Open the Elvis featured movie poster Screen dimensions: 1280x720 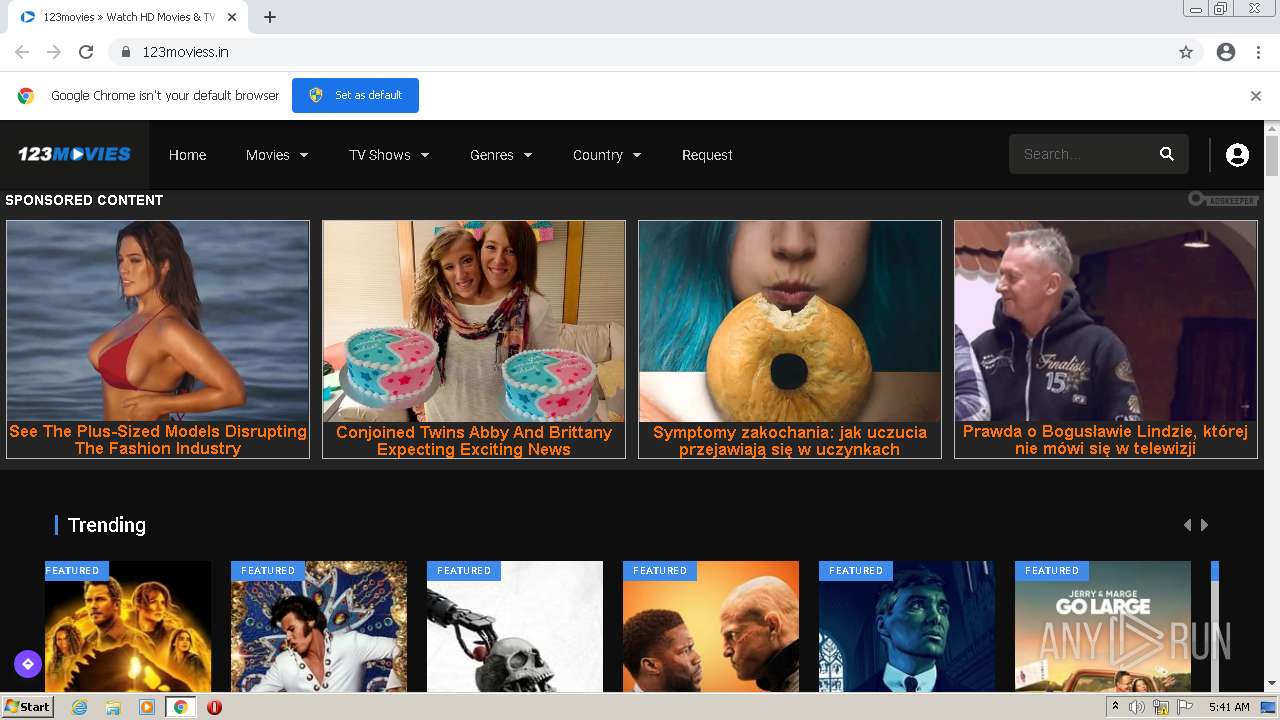(x=319, y=627)
